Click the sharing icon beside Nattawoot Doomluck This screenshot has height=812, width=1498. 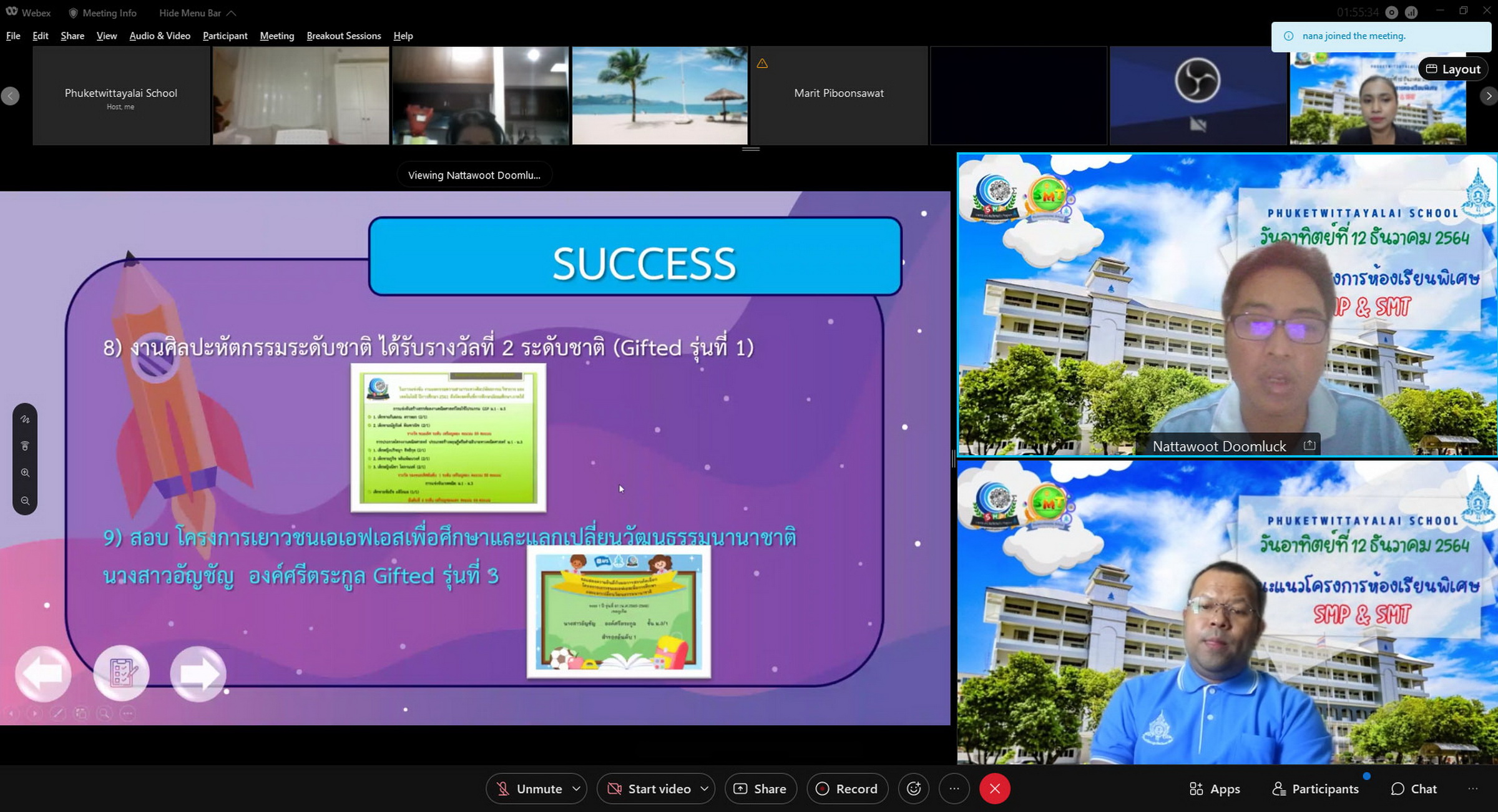1310,446
